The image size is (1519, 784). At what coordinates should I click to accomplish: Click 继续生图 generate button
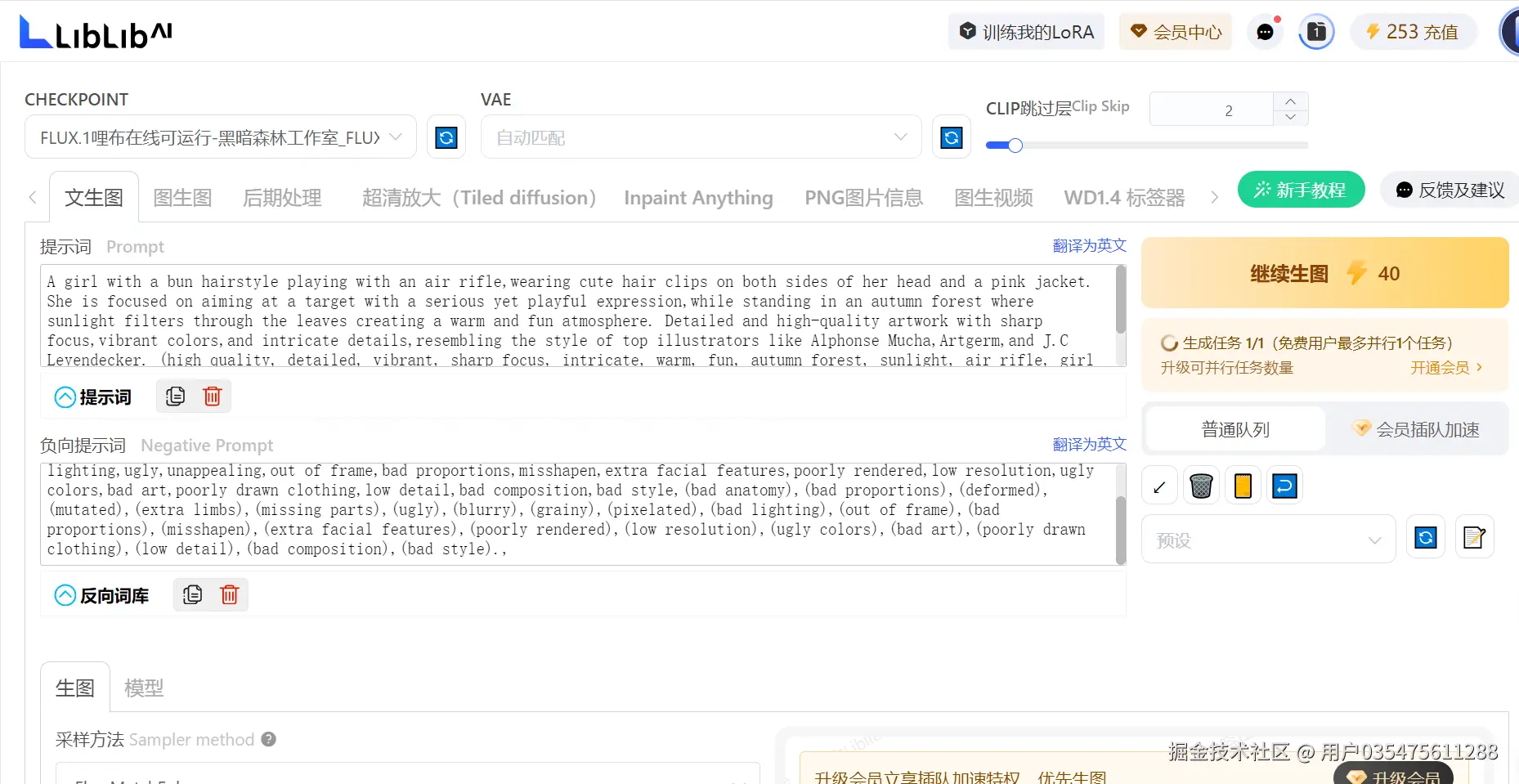[1325, 273]
